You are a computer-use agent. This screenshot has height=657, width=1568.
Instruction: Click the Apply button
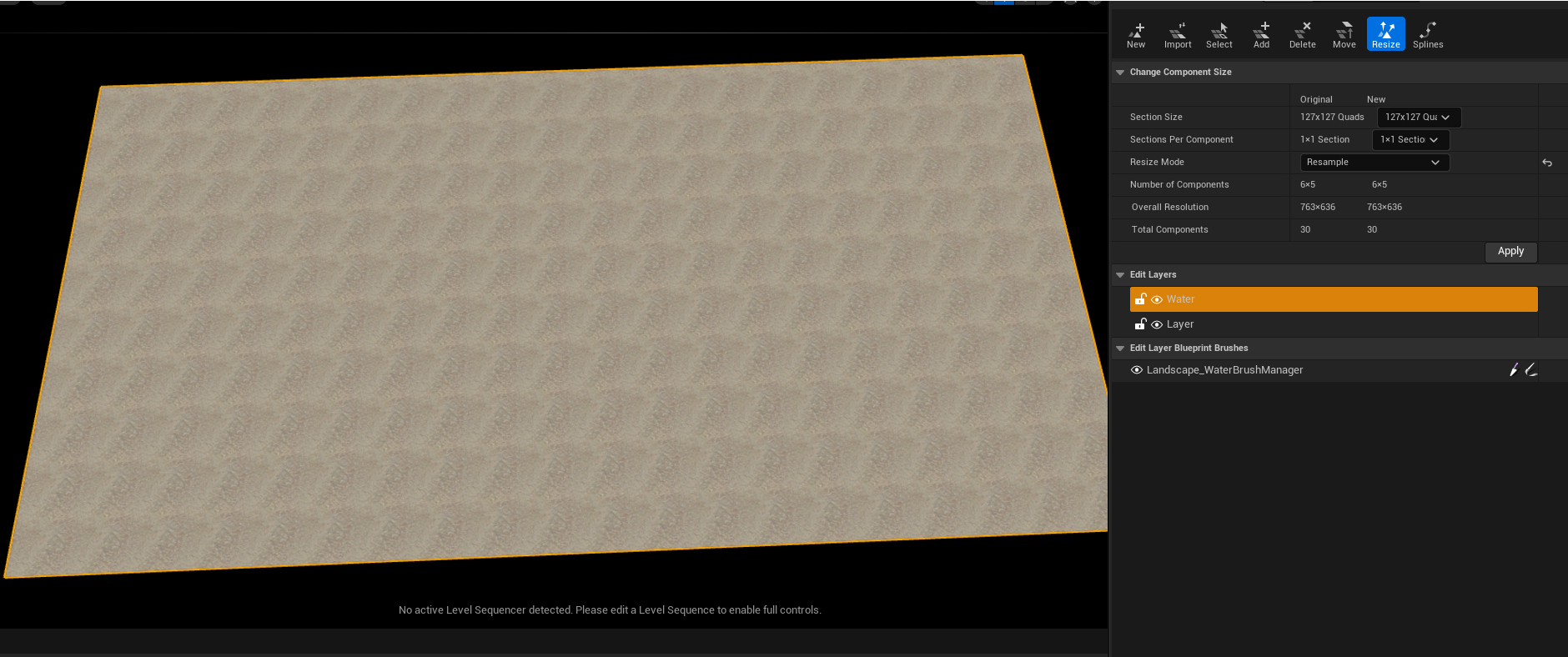(1510, 252)
